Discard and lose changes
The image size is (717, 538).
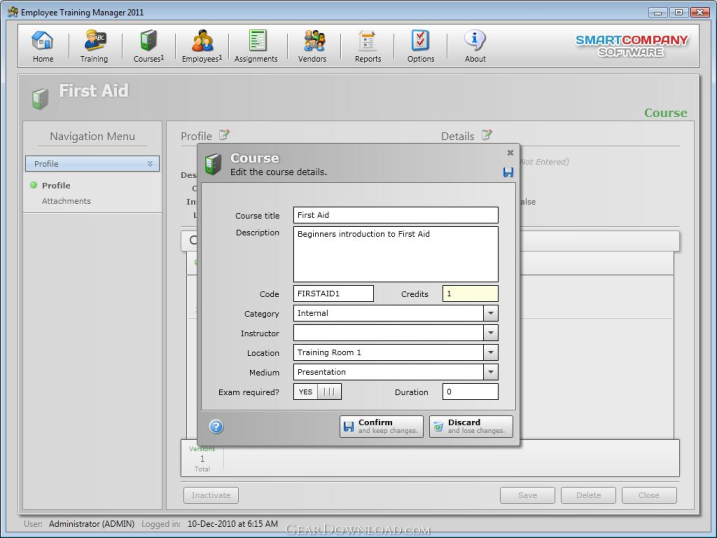471,426
